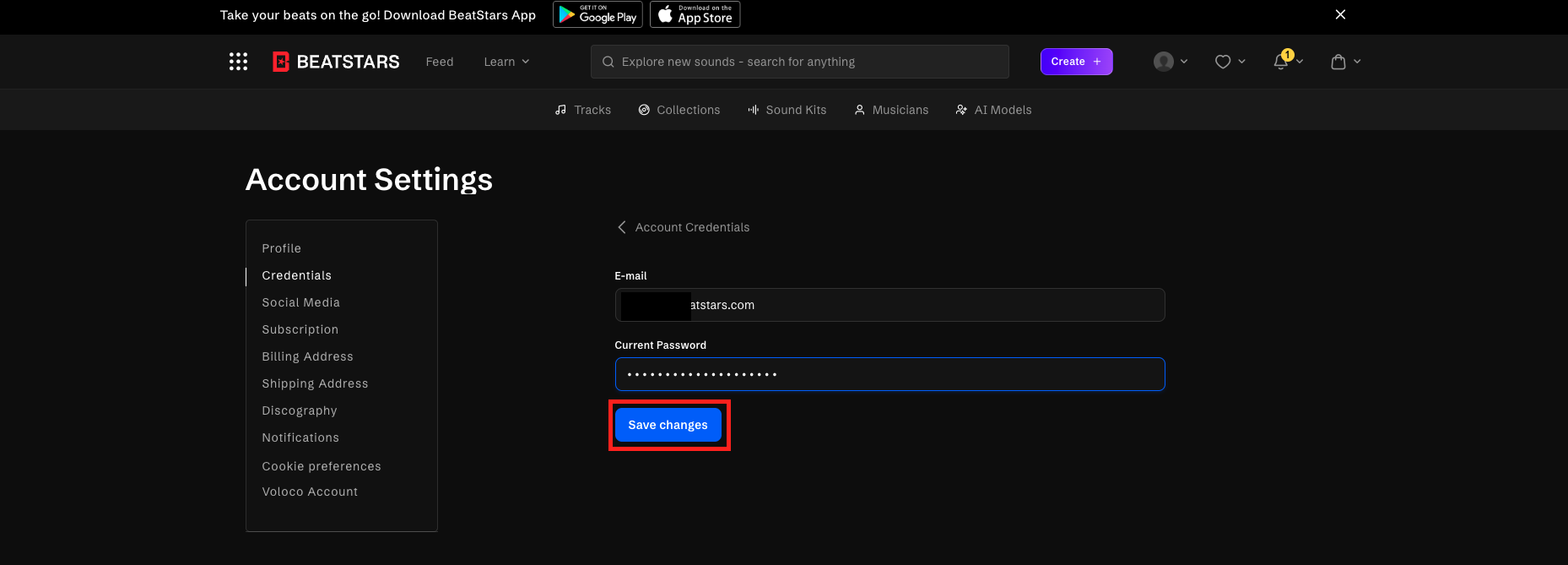The image size is (1568, 565).
Task: Click the Google Play download badge
Action: coord(597,14)
